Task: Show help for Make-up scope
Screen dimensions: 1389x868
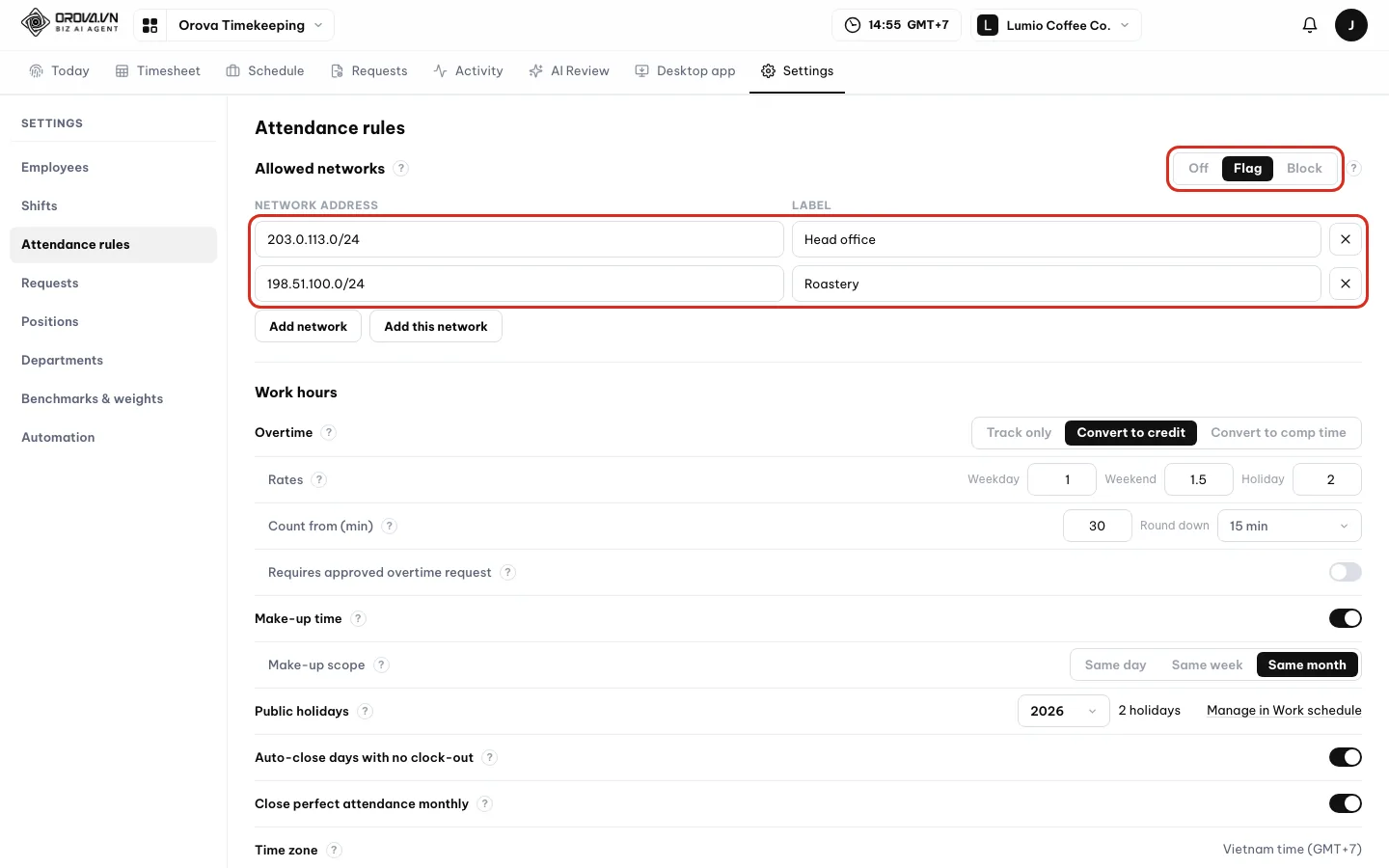Action: point(381,665)
